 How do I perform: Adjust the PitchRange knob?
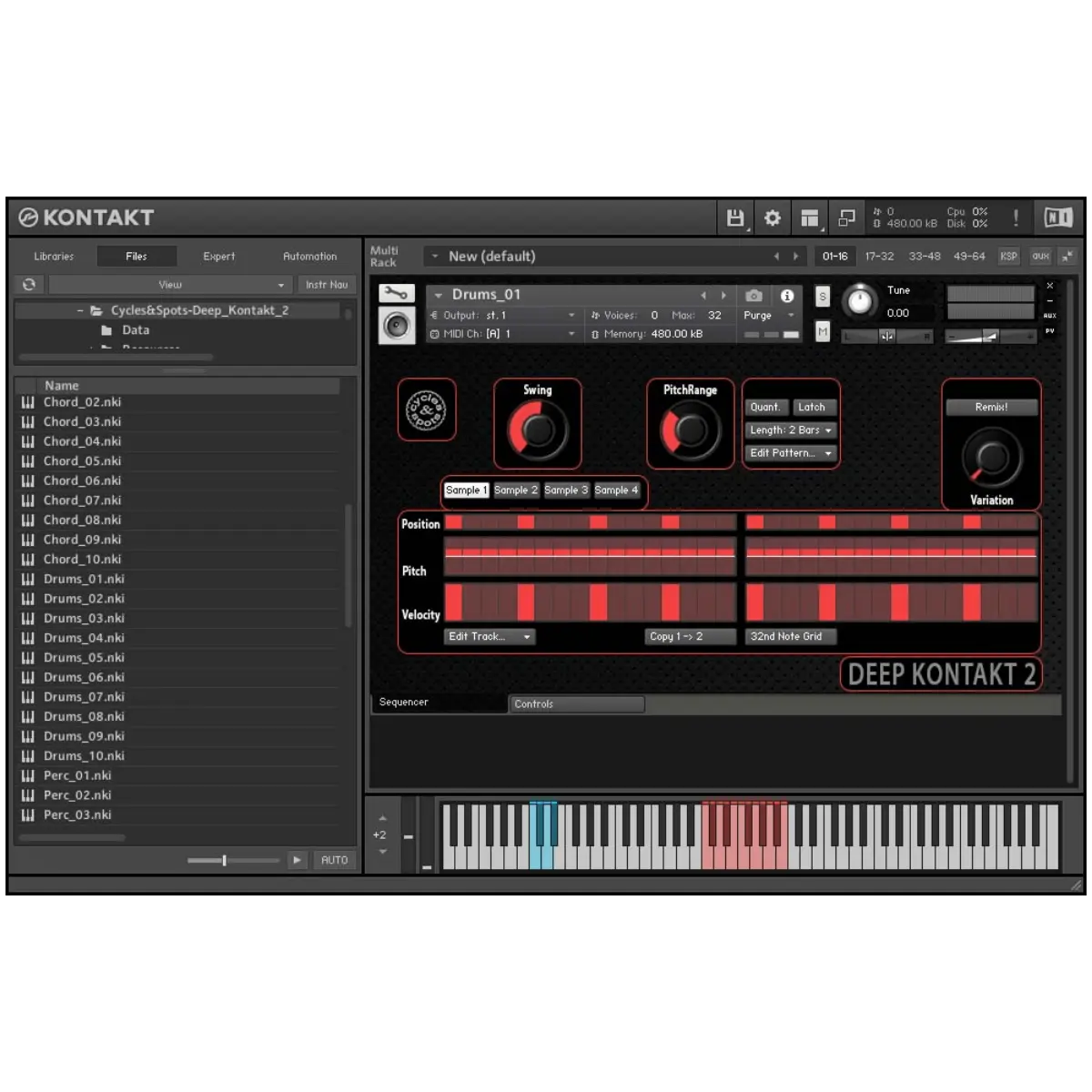pos(690,430)
